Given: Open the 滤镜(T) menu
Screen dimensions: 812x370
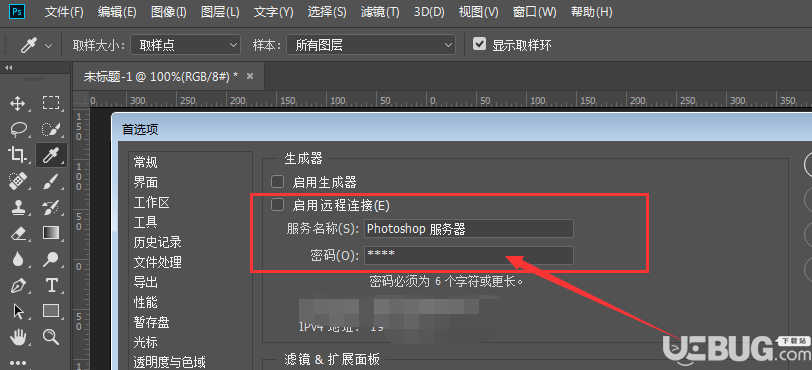Looking at the screenshot, I should point(380,12).
